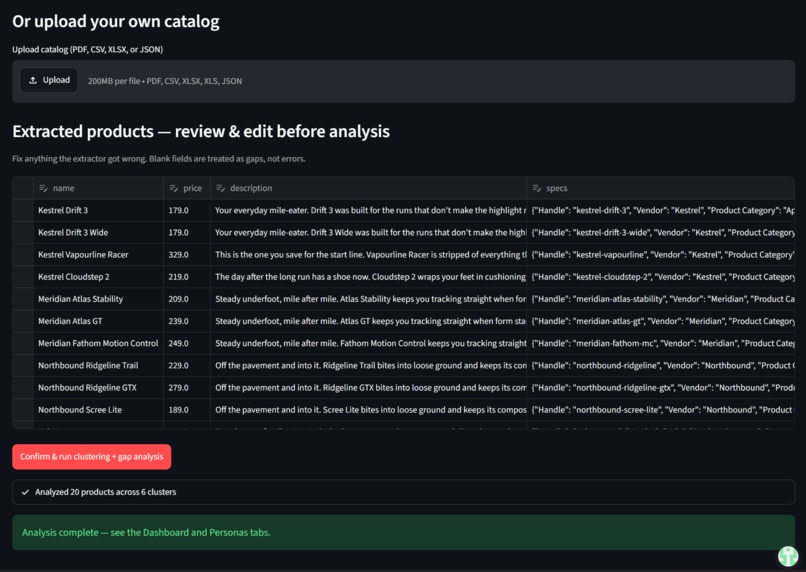806x572 pixels.
Task: Click the 219.0 price cell
Action: click(187, 276)
